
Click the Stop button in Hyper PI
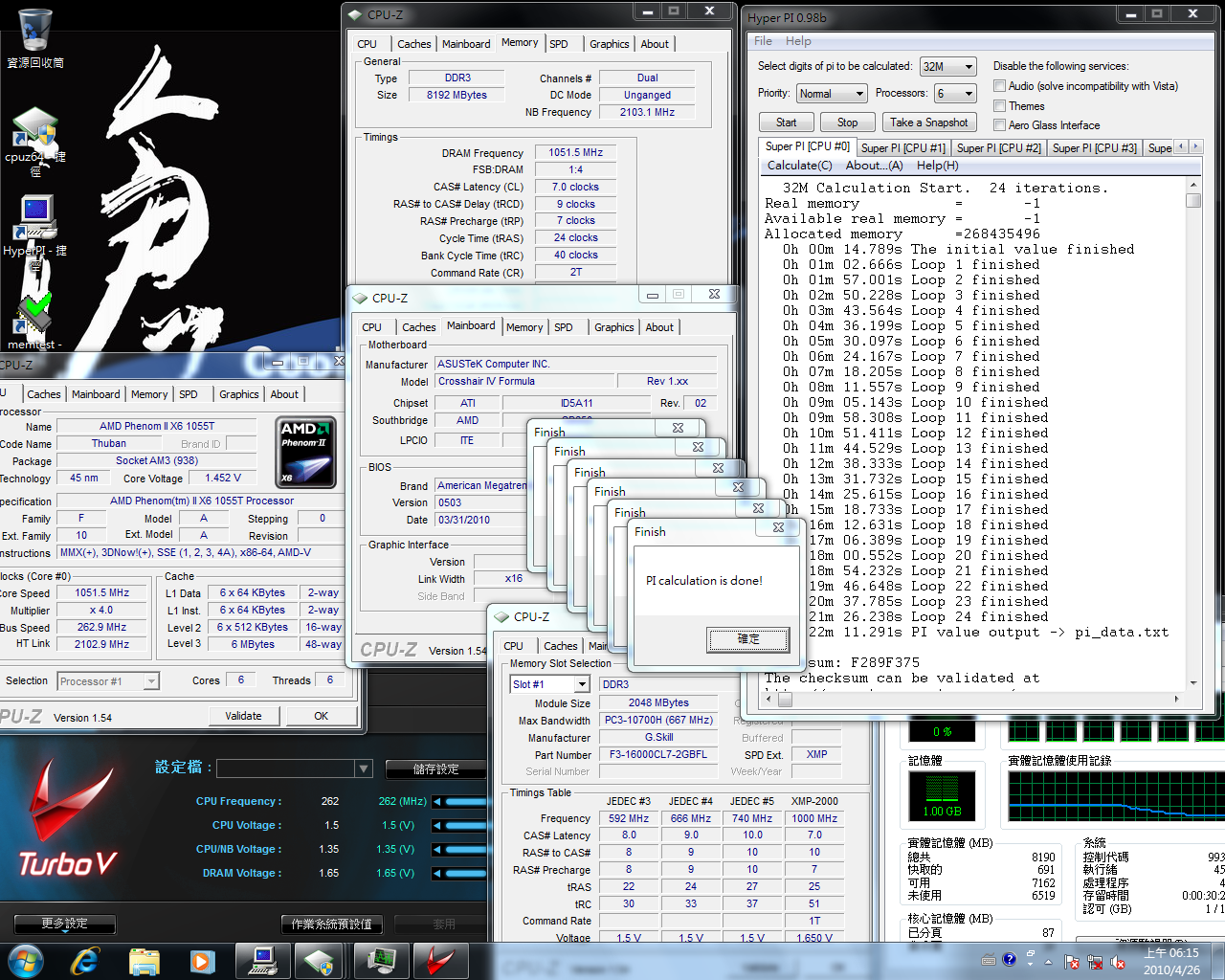pos(848,122)
